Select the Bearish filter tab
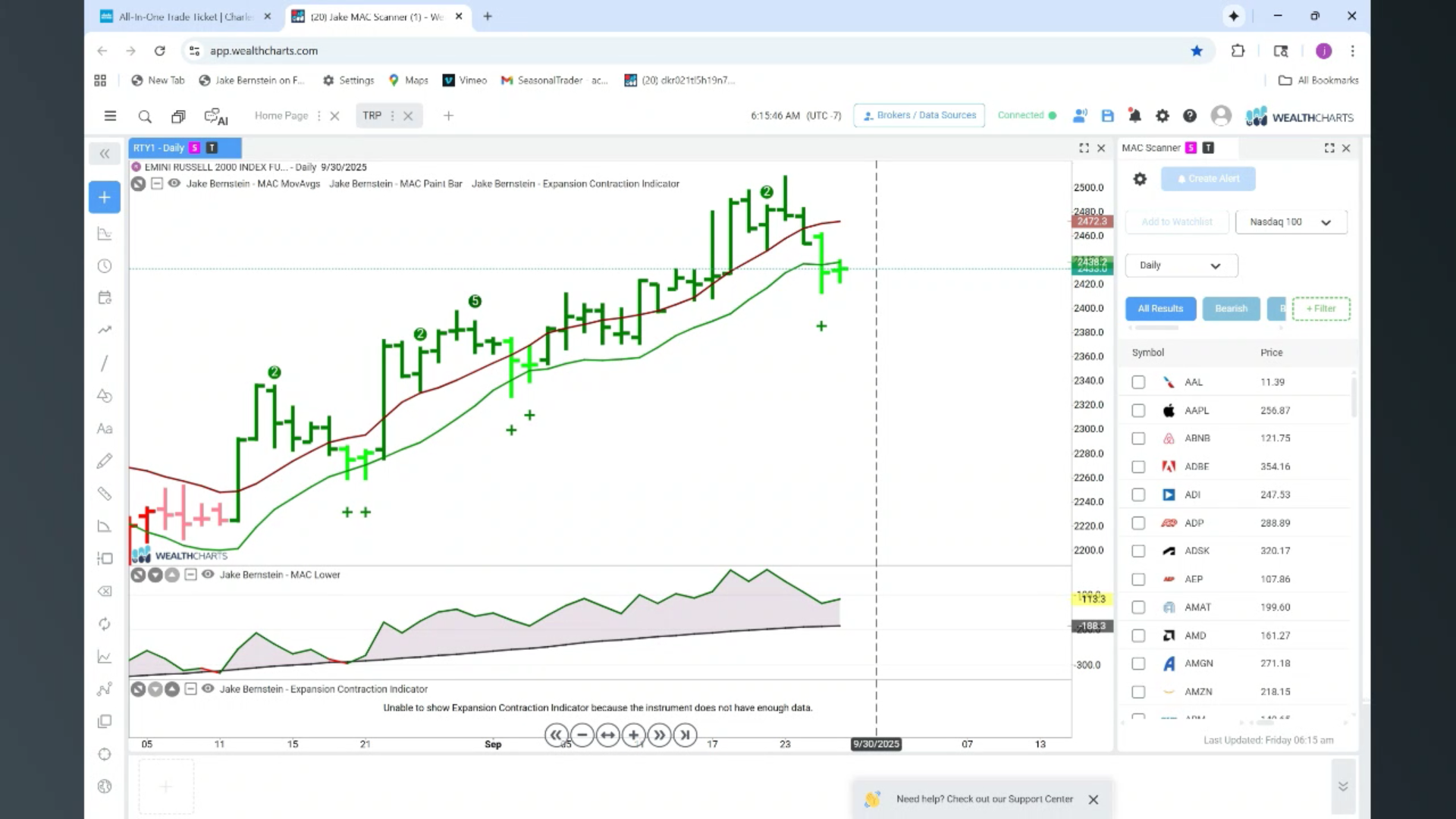 pyautogui.click(x=1231, y=309)
